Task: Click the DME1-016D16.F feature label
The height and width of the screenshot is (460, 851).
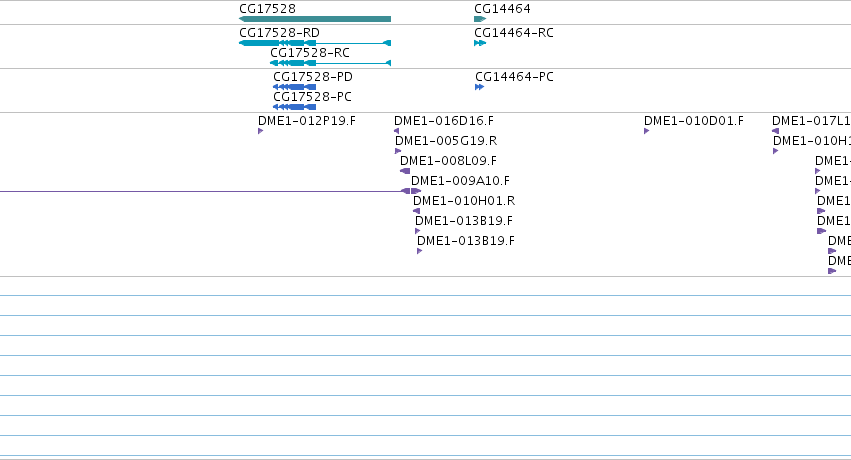Action: click(444, 120)
